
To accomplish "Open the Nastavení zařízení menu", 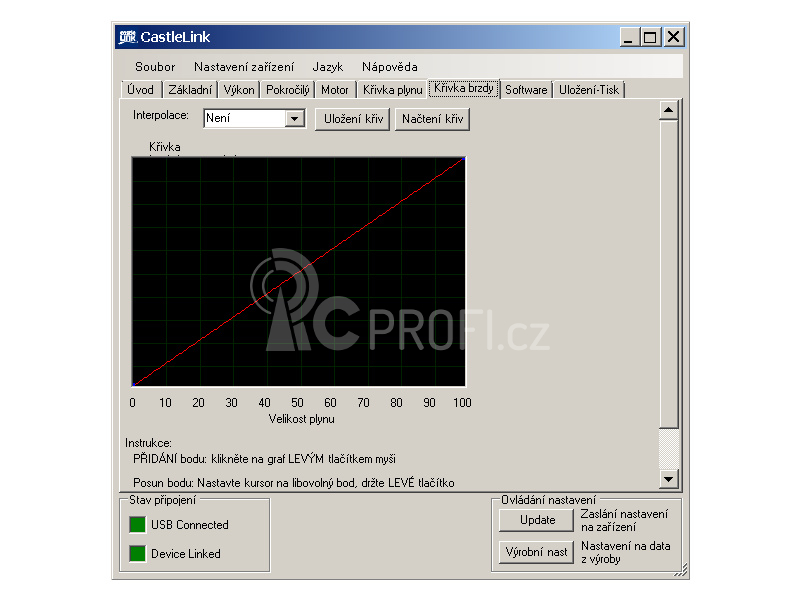I will [244, 67].
